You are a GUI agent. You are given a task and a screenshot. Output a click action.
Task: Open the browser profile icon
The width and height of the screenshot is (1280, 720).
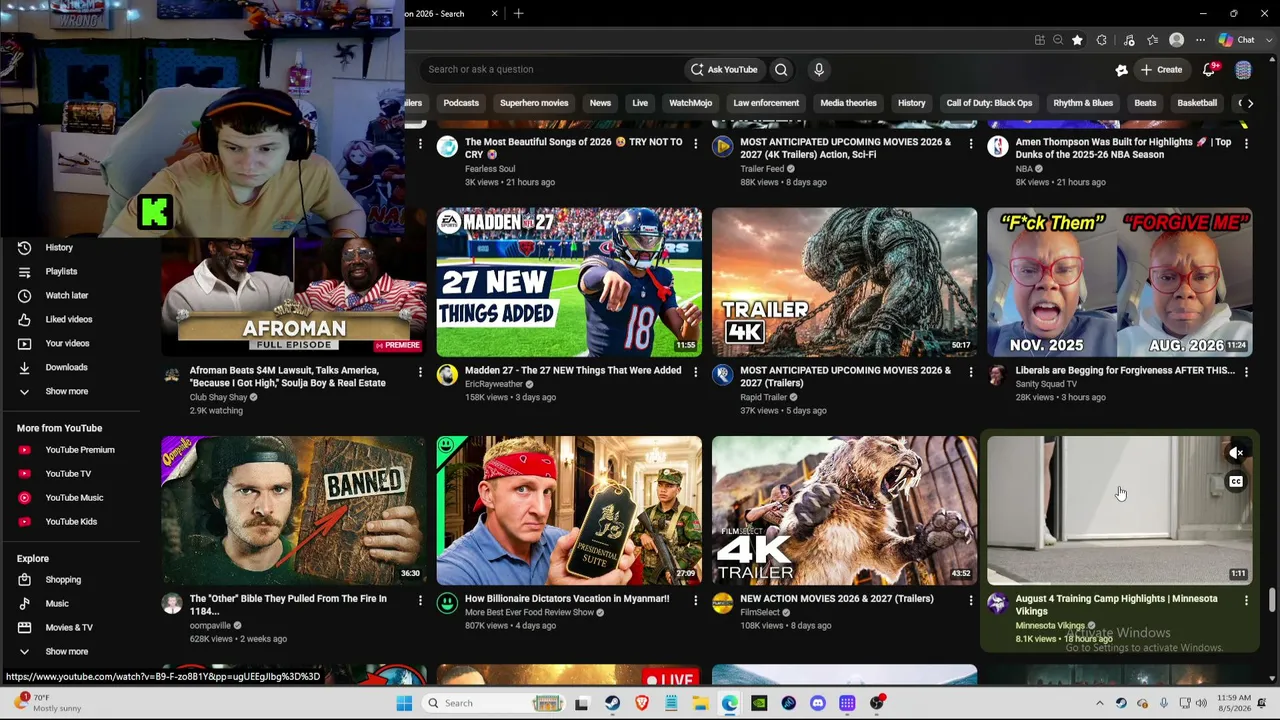coord(1176,40)
